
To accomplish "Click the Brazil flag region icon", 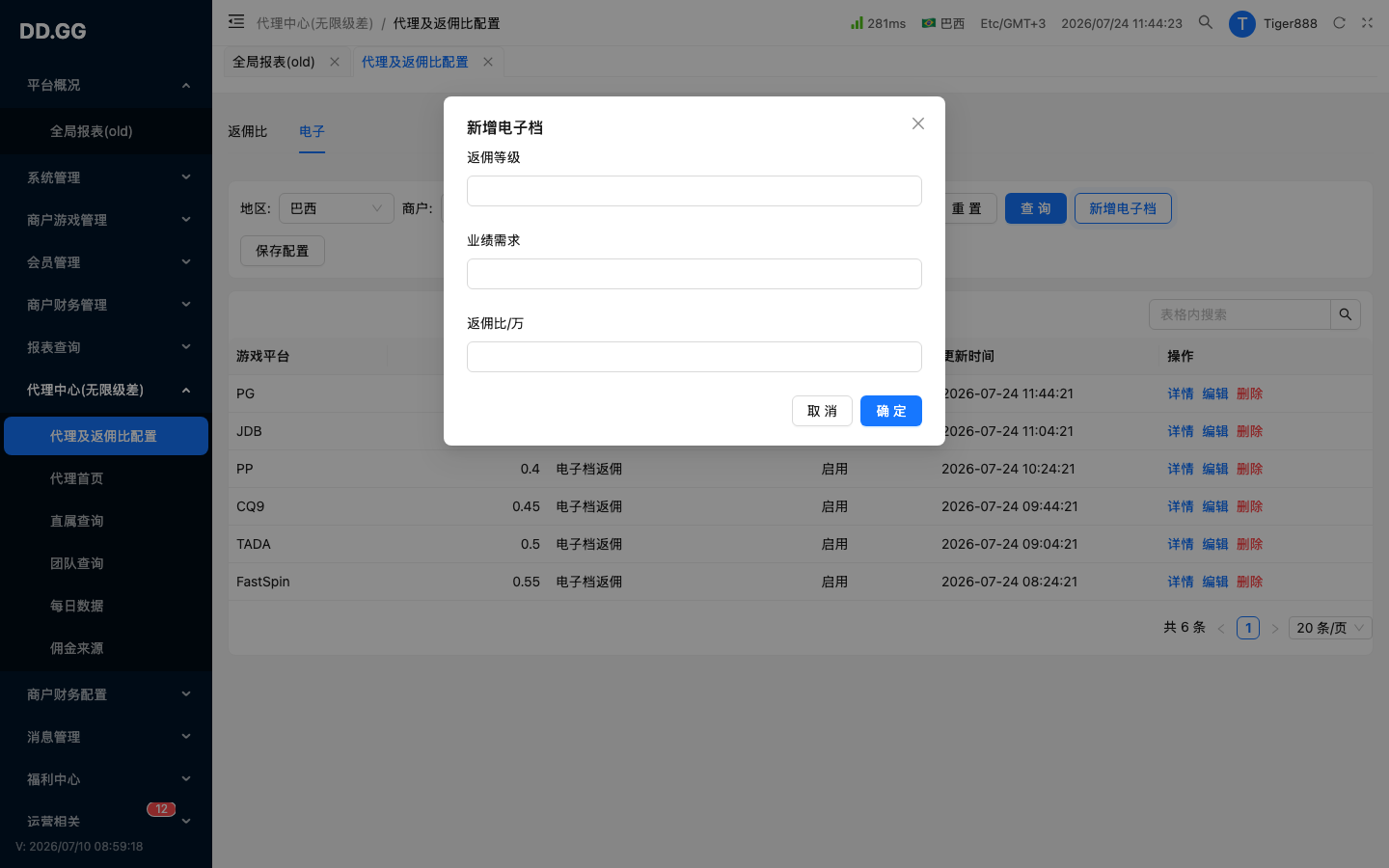I will (929, 23).
